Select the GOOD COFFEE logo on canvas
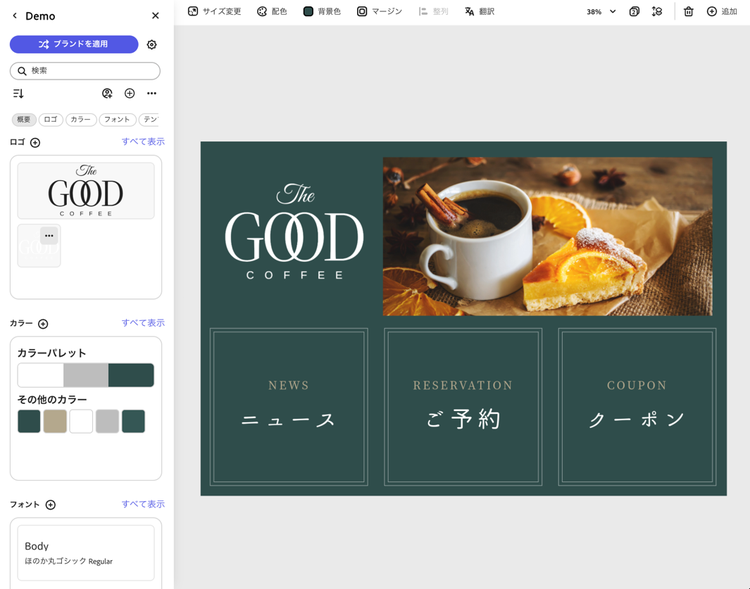Image resolution: width=750 pixels, height=589 pixels. (x=295, y=231)
